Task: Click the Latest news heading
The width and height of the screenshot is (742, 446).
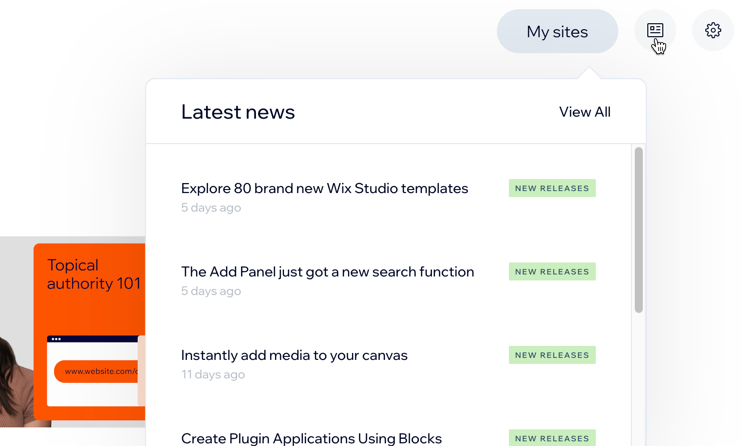Action: click(x=238, y=112)
